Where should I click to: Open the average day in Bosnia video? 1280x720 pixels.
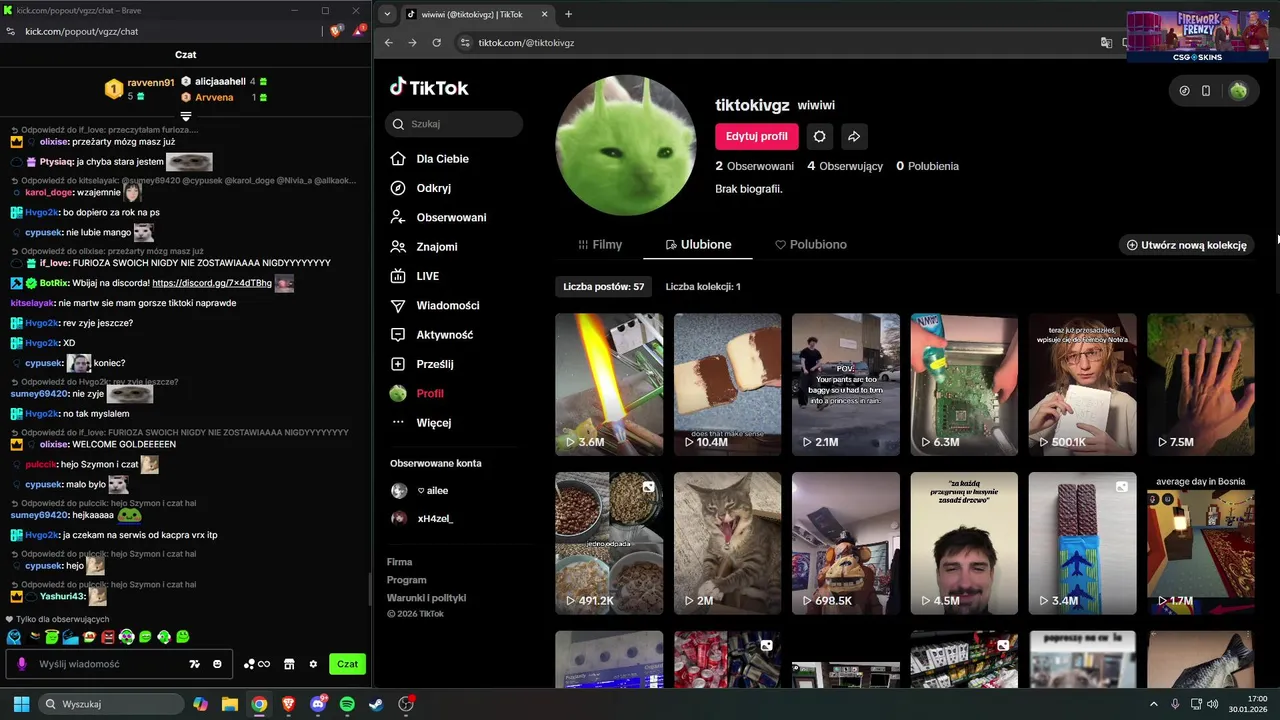click(1200, 543)
